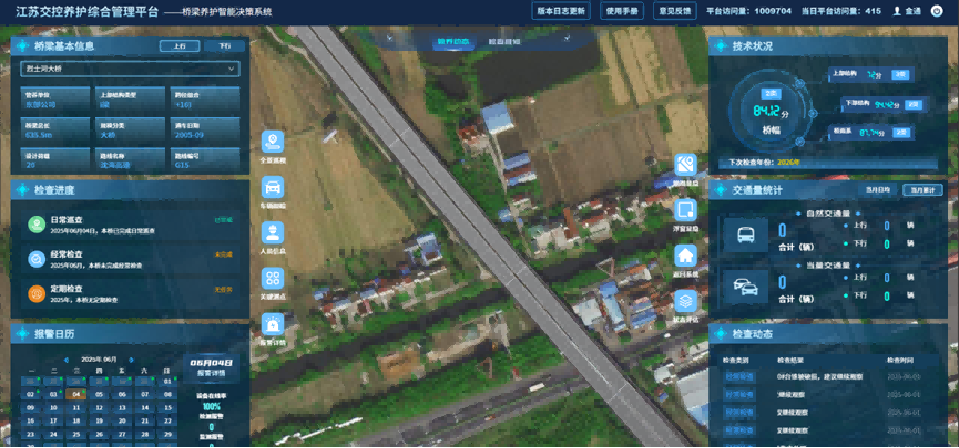Select the personnel information icon
The width and height of the screenshot is (959, 448).
tap(273, 232)
